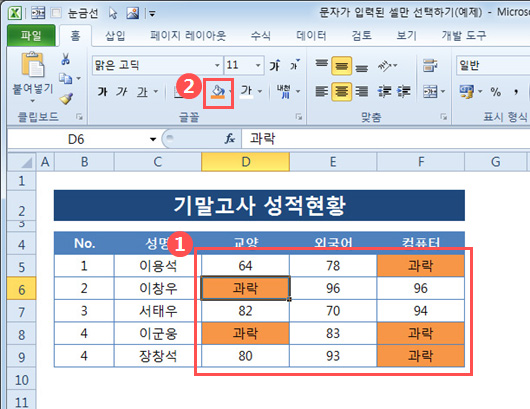530x409 pixels.
Task: Switch to the 수식 Formulas tab
Action: [261, 35]
